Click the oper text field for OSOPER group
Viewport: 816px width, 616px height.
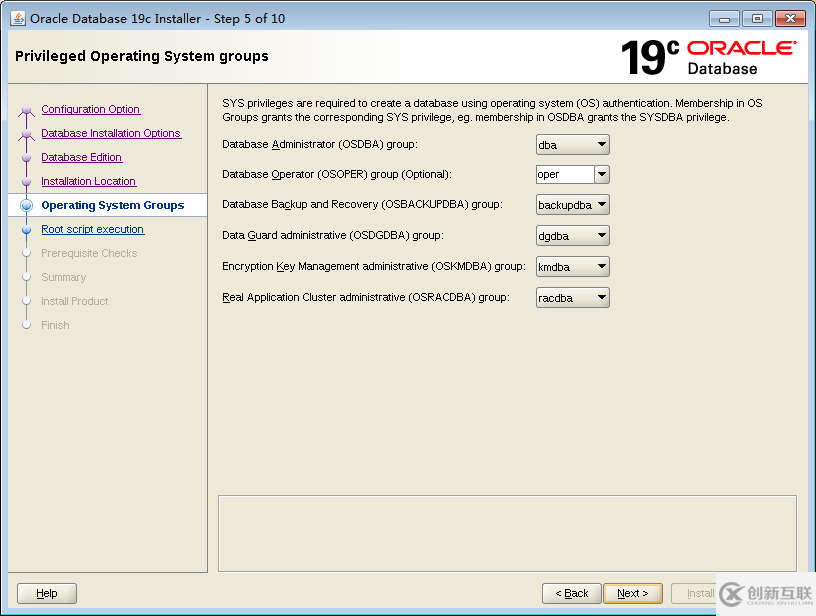565,175
